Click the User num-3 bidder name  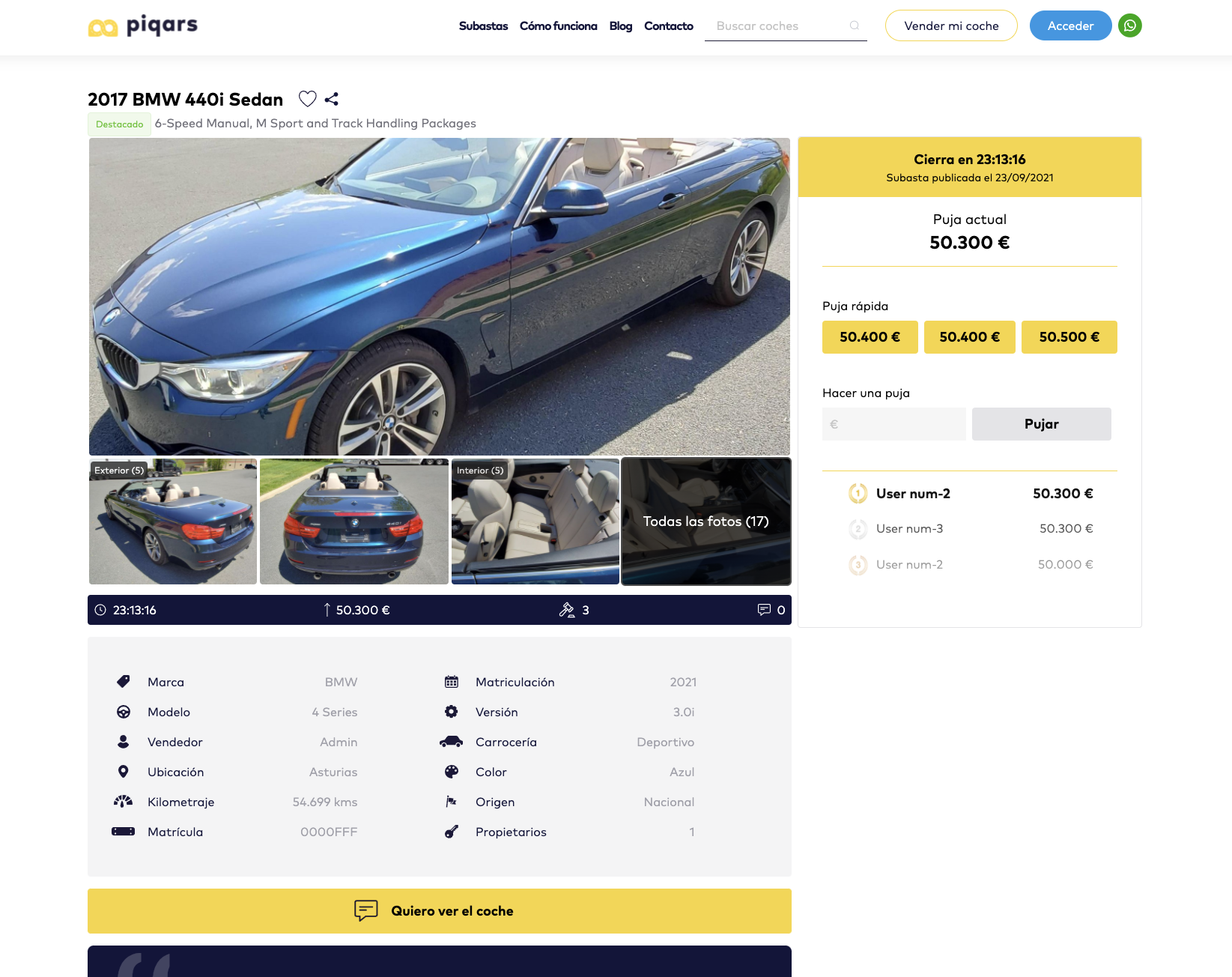coord(909,529)
